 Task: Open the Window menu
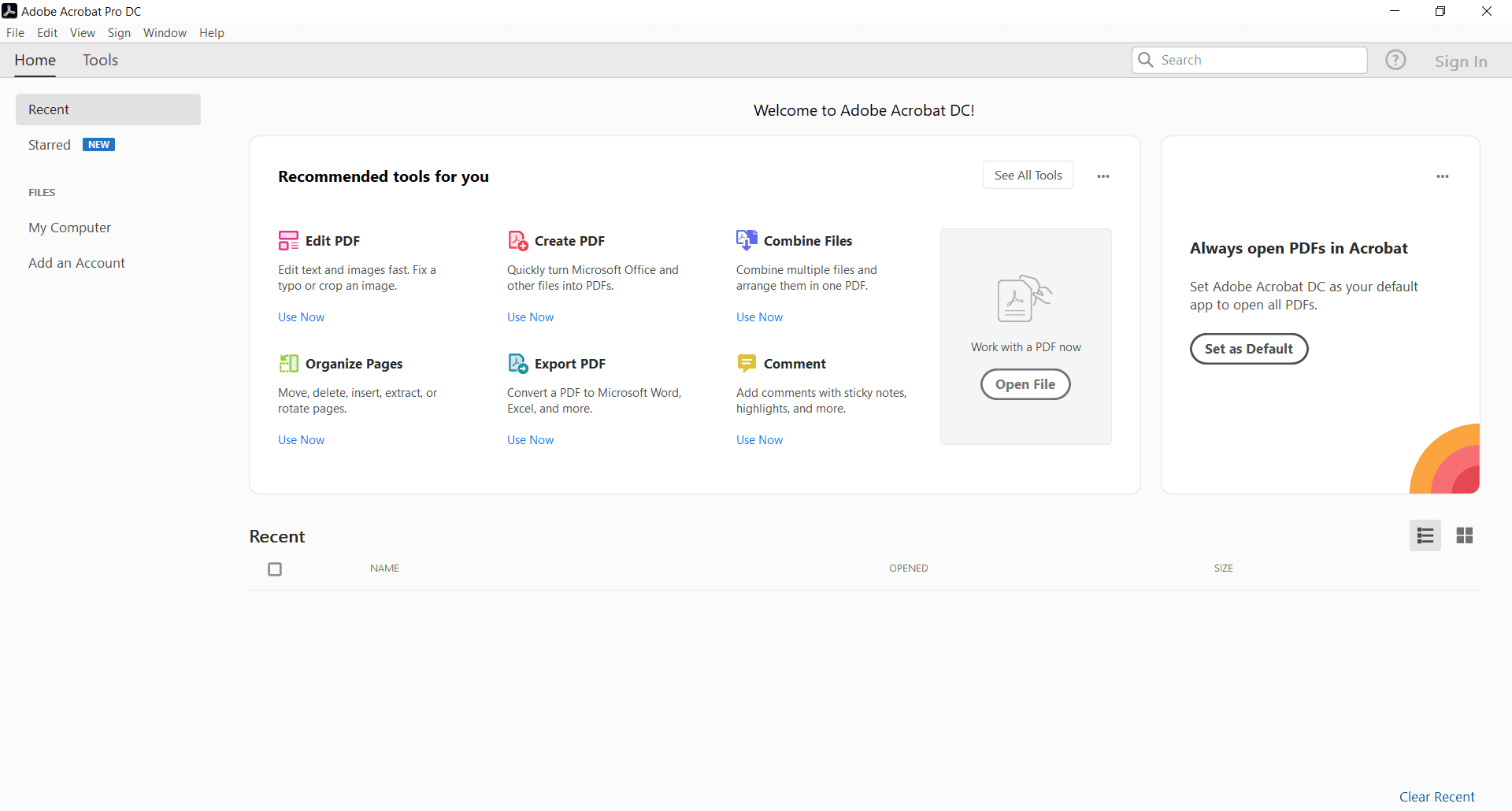tap(165, 32)
